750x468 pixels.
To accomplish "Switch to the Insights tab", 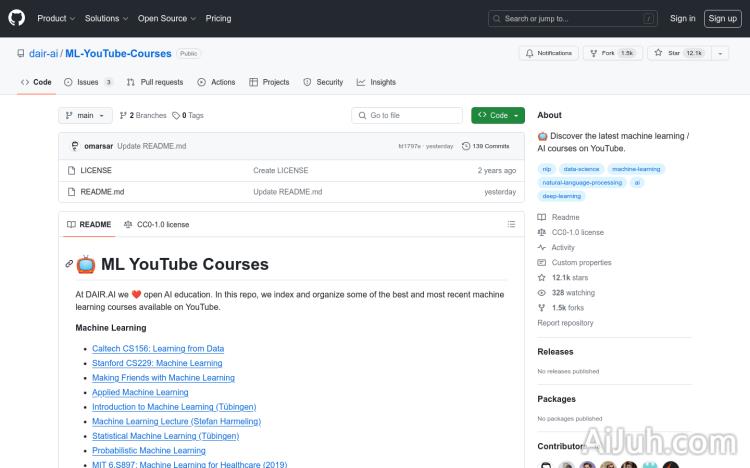I will [x=376, y=82].
